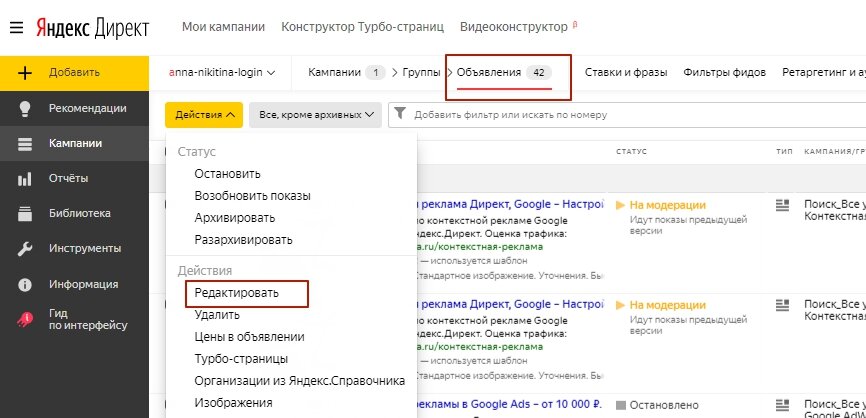
Task: Click the Информация info circle icon
Action: coord(25,285)
